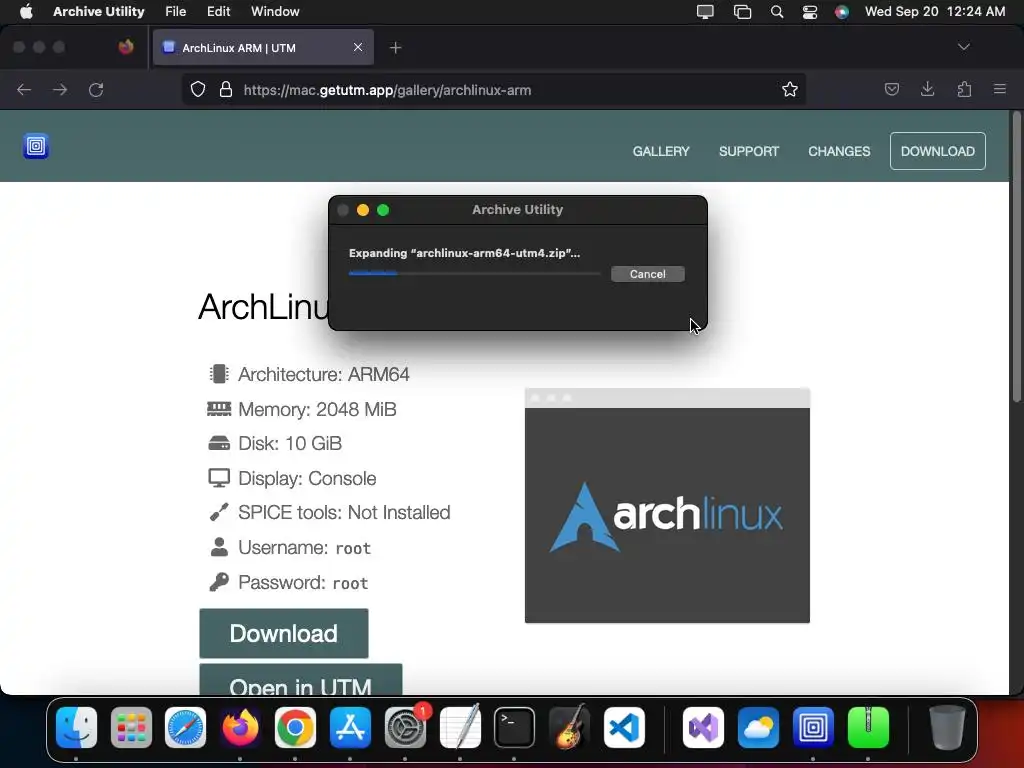Open Terminal from the Dock
This screenshot has width=1024, height=768.
click(x=514, y=727)
